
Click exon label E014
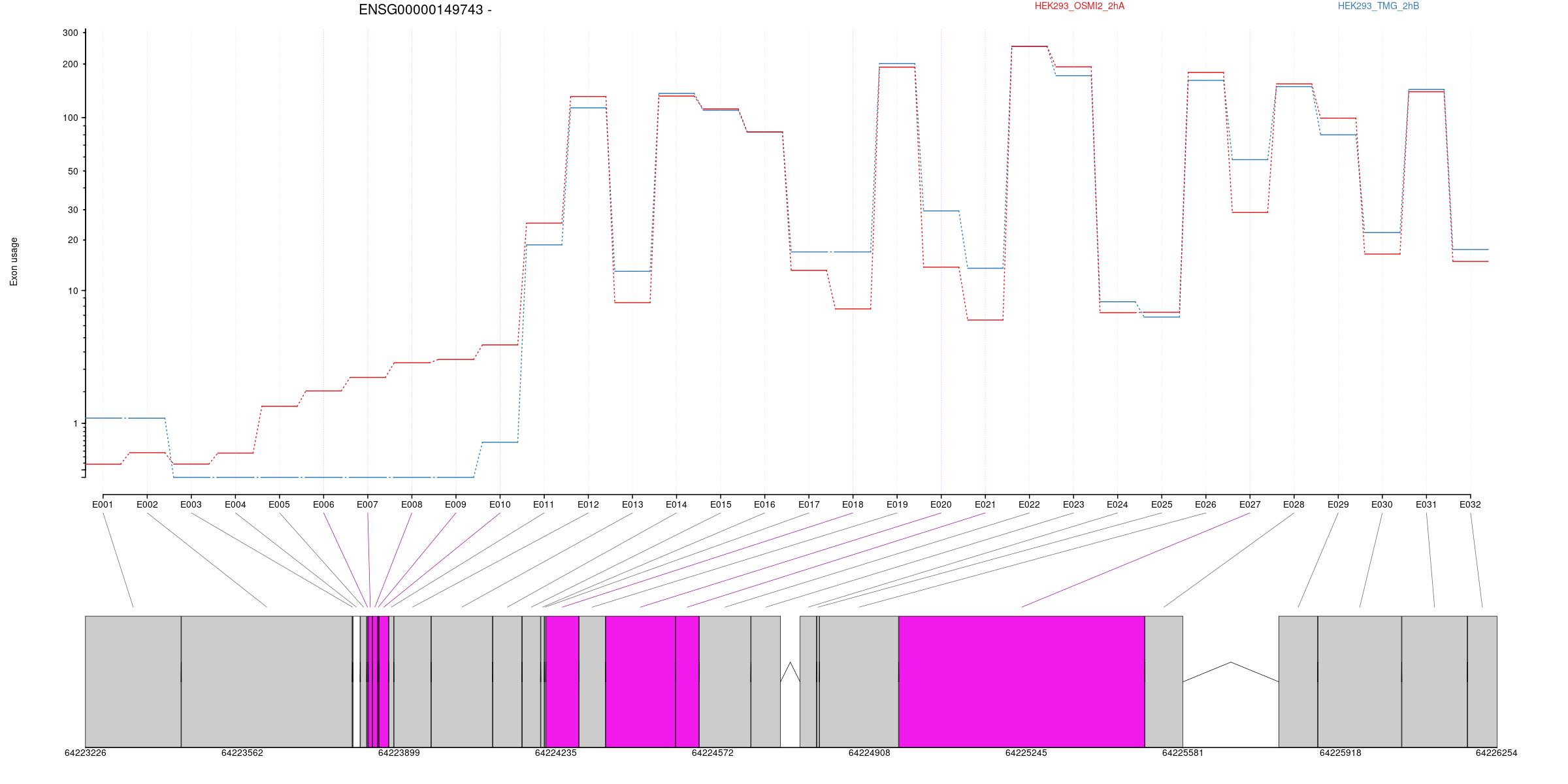coord(676,504)
